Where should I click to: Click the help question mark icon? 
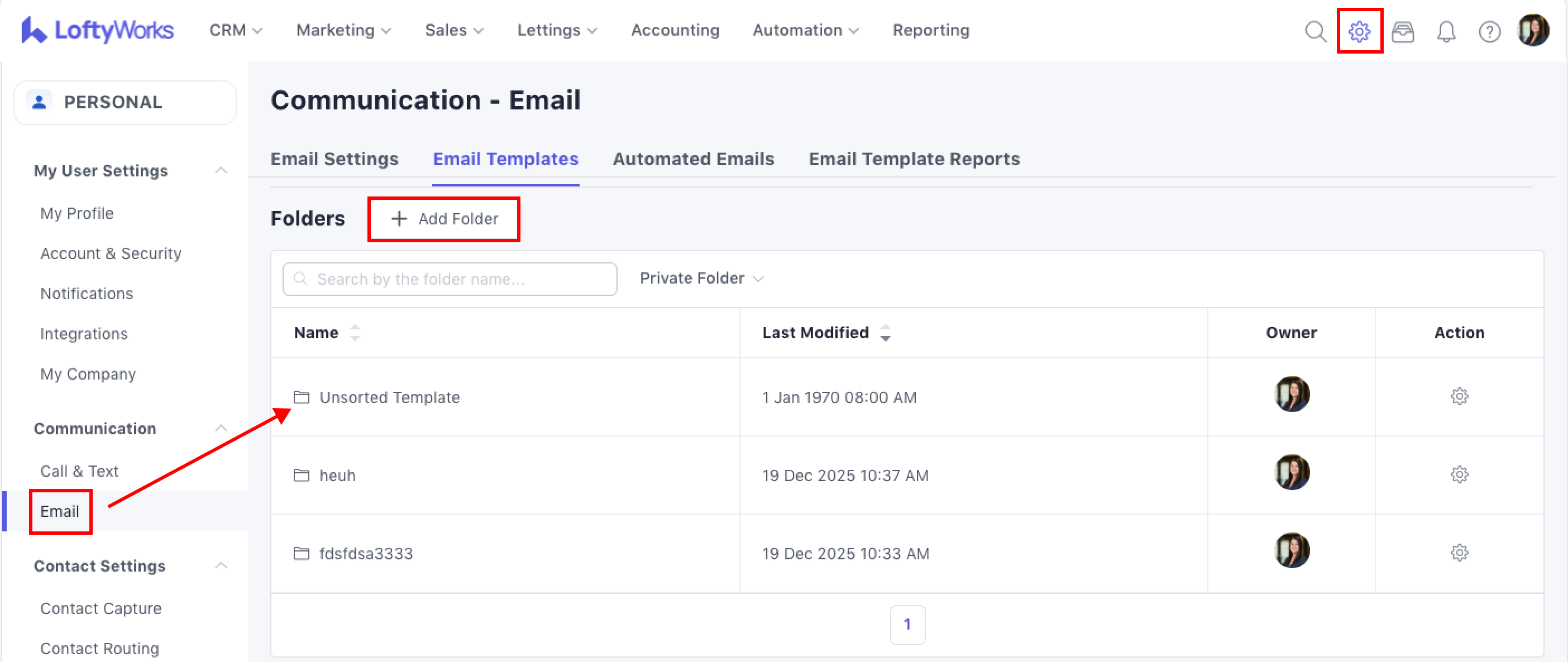click(1489, 31)
